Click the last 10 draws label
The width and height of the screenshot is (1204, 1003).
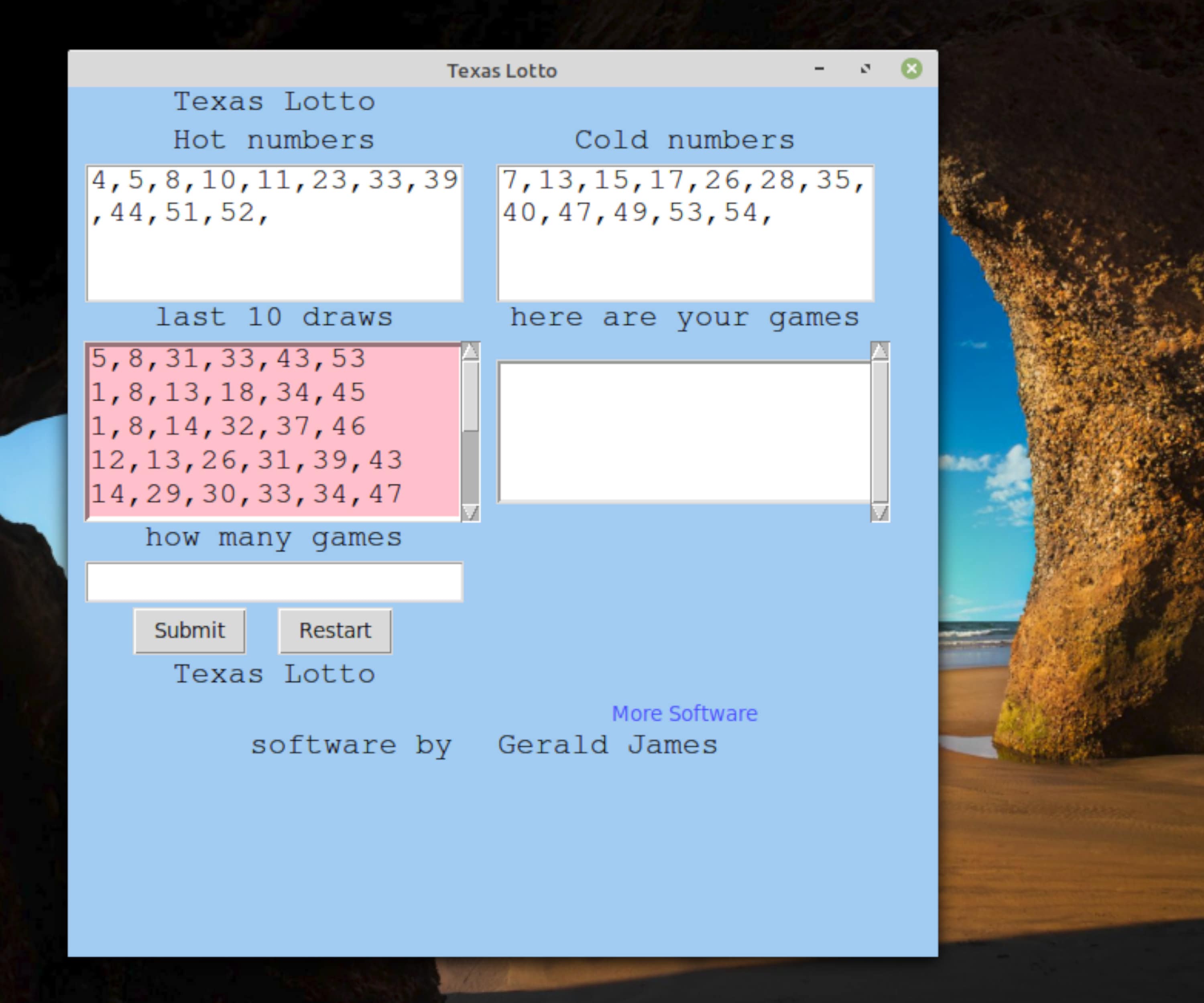[275, 317]
